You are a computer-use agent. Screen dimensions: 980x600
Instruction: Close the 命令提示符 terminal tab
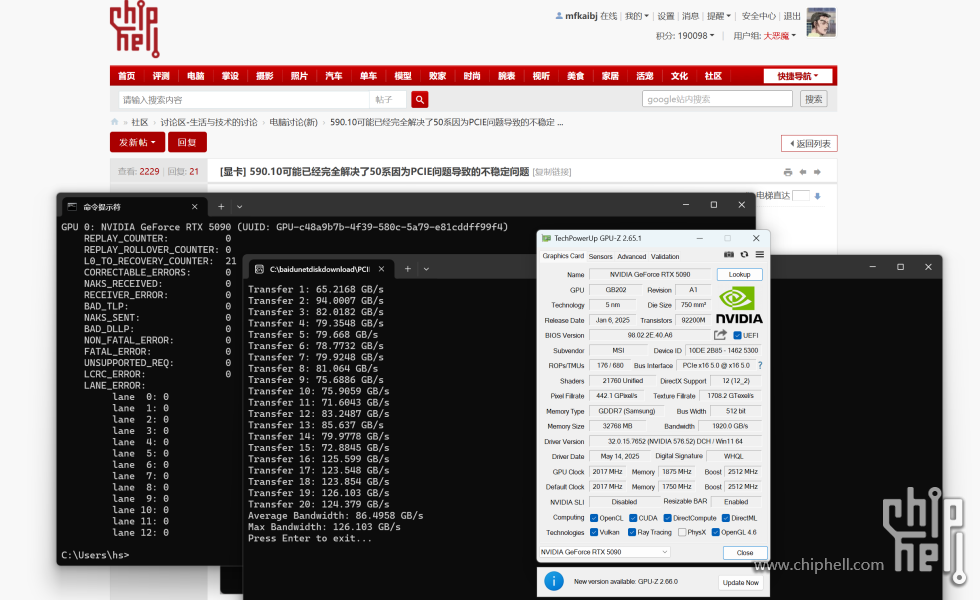coord(194,206)
